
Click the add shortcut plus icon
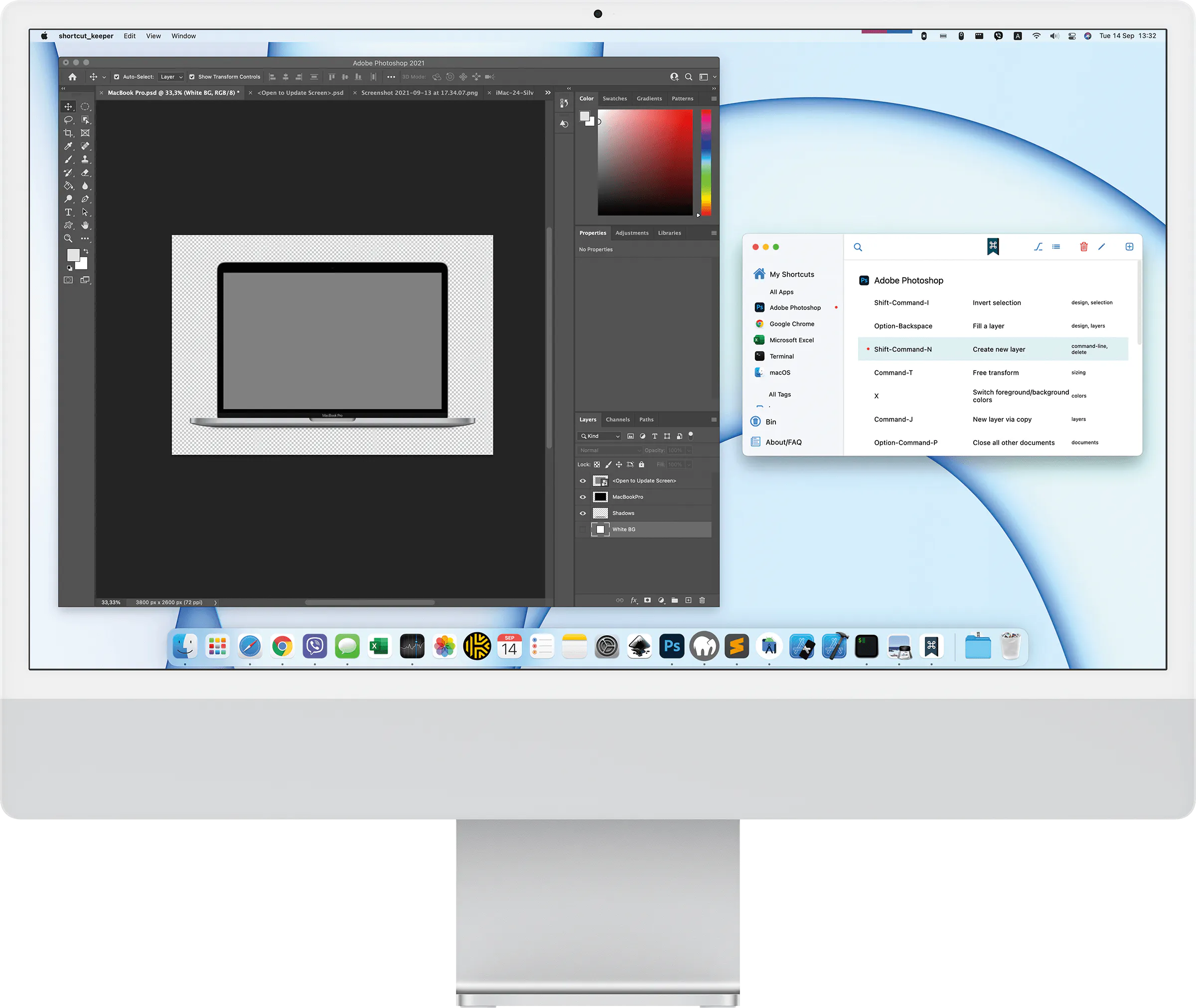[x=1129, y=247]
